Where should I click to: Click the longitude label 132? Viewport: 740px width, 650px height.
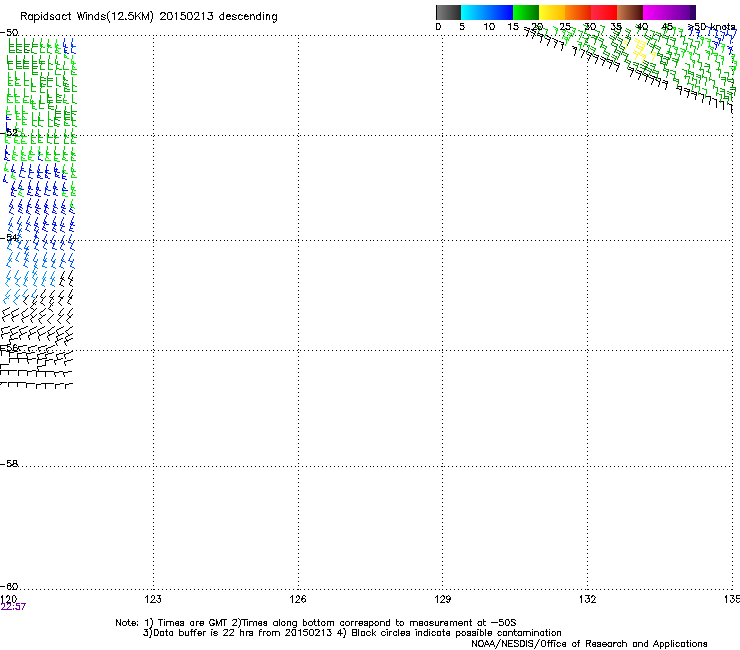587,599
